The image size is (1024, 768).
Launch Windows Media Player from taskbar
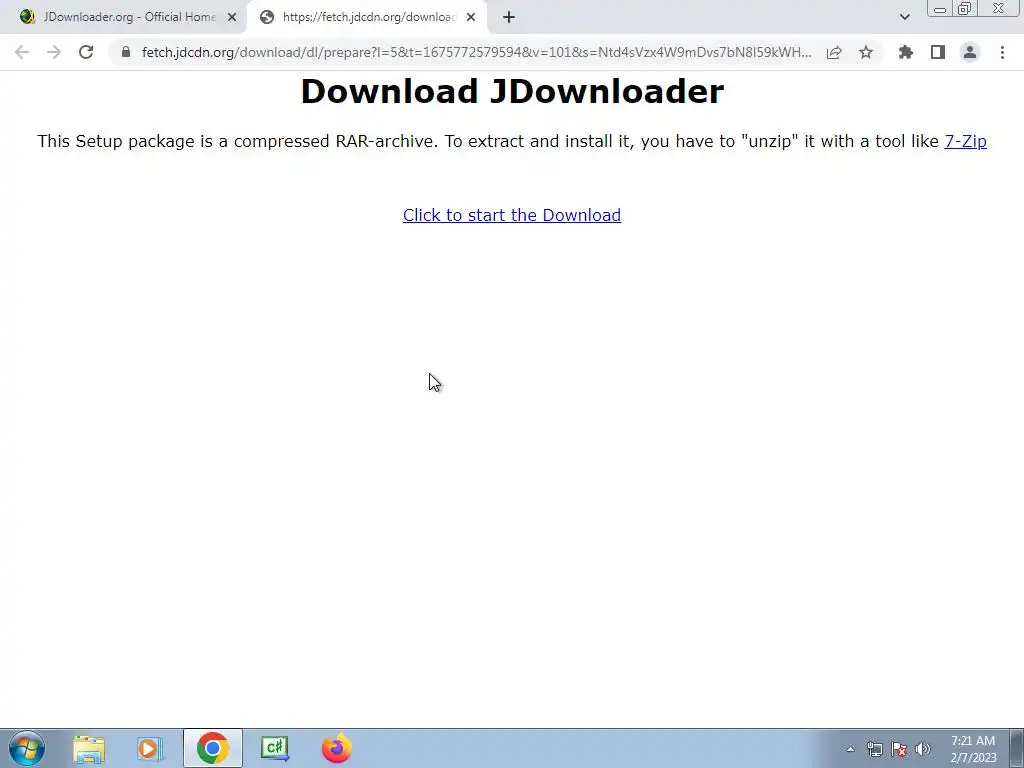tap(150, 748)
